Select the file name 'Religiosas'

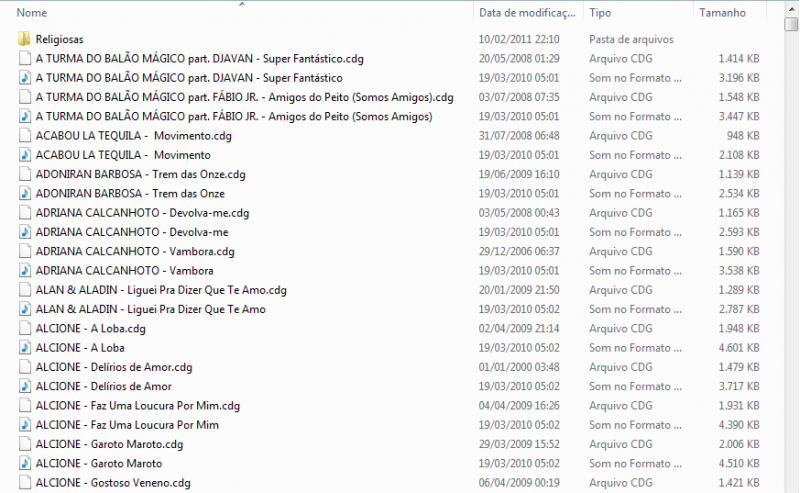pos(59,39)
